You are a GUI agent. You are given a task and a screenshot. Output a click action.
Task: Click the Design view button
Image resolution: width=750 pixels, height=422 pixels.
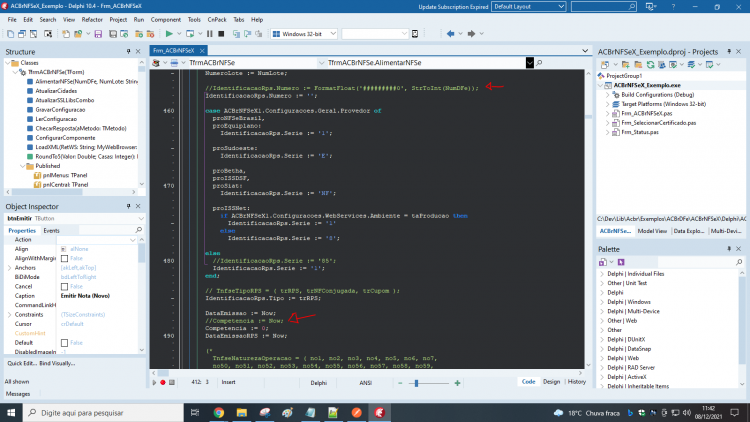[x=551, y=382]
